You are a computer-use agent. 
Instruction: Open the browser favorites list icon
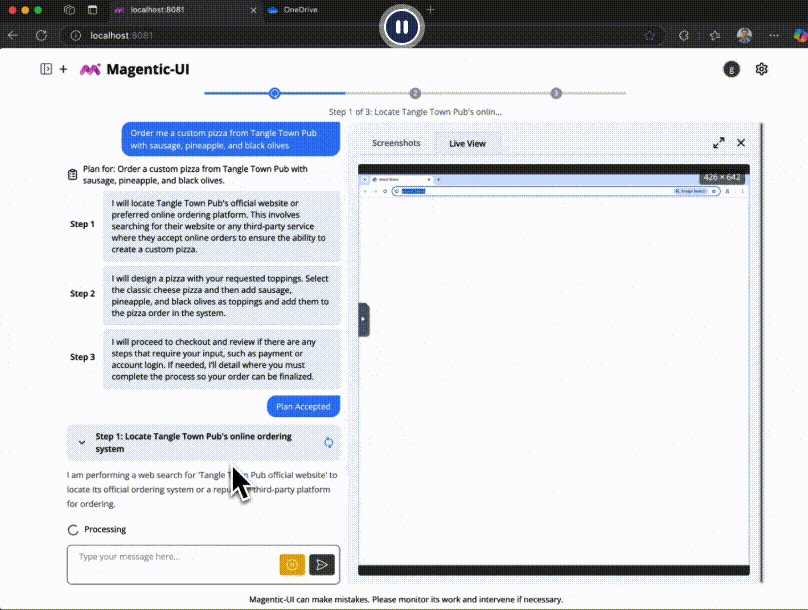[x=715, y=36]
